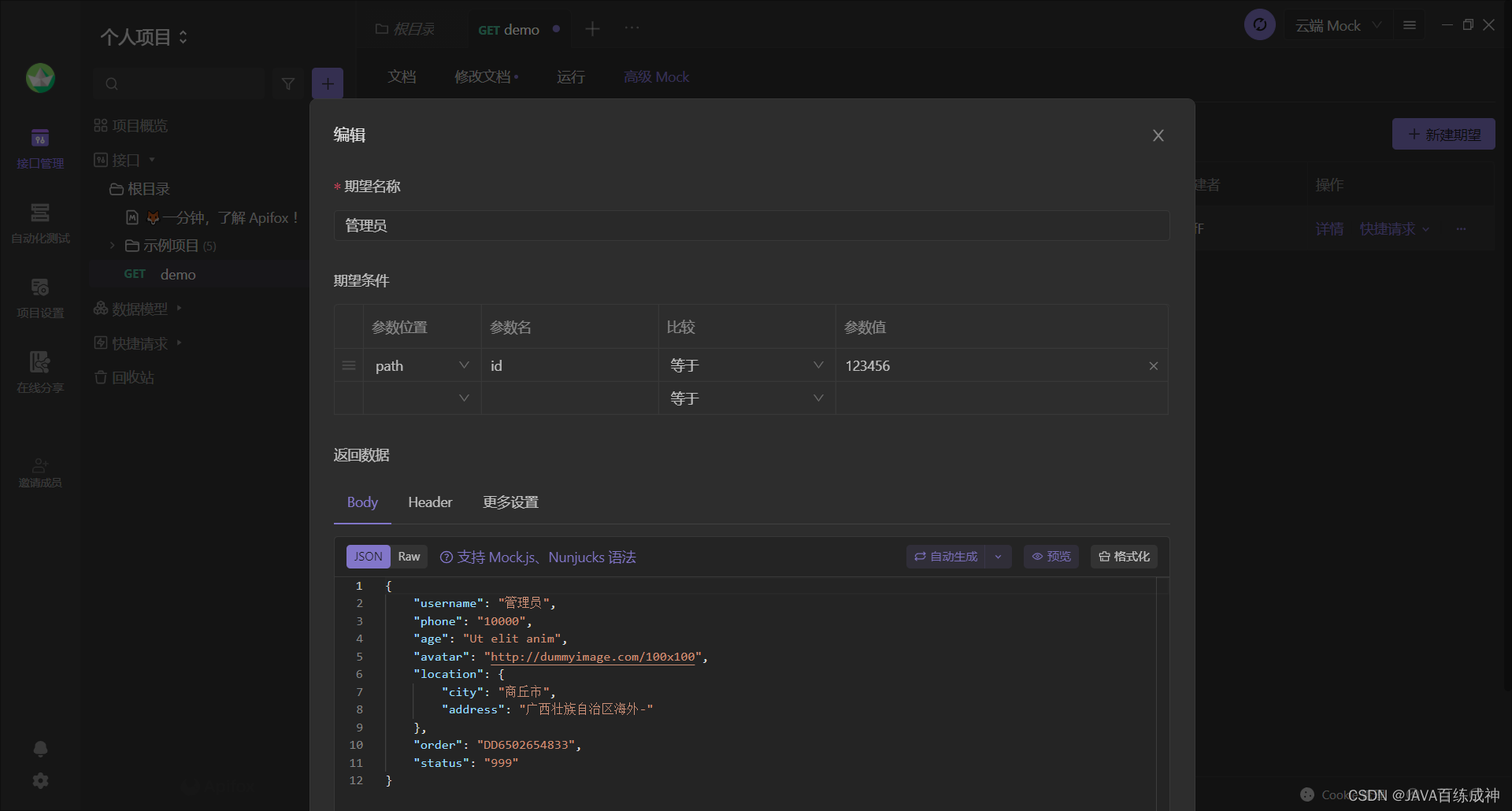Click the sync refresh icon in the top bar

(1260, 25)
